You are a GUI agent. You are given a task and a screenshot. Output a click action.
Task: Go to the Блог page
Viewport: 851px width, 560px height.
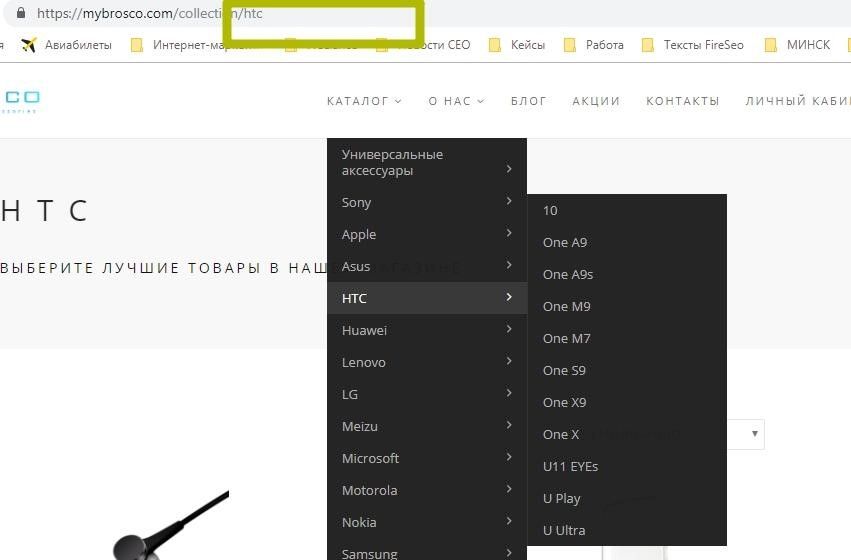pos(528,101)
